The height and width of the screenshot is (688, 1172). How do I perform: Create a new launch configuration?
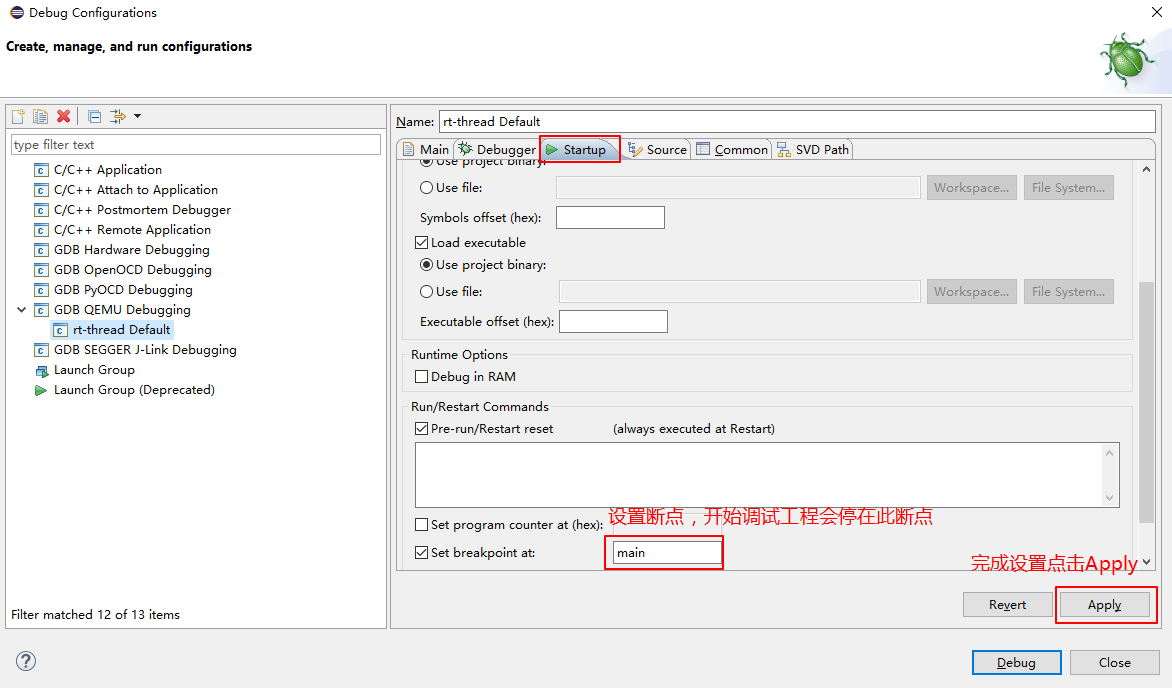coord(17,115)
